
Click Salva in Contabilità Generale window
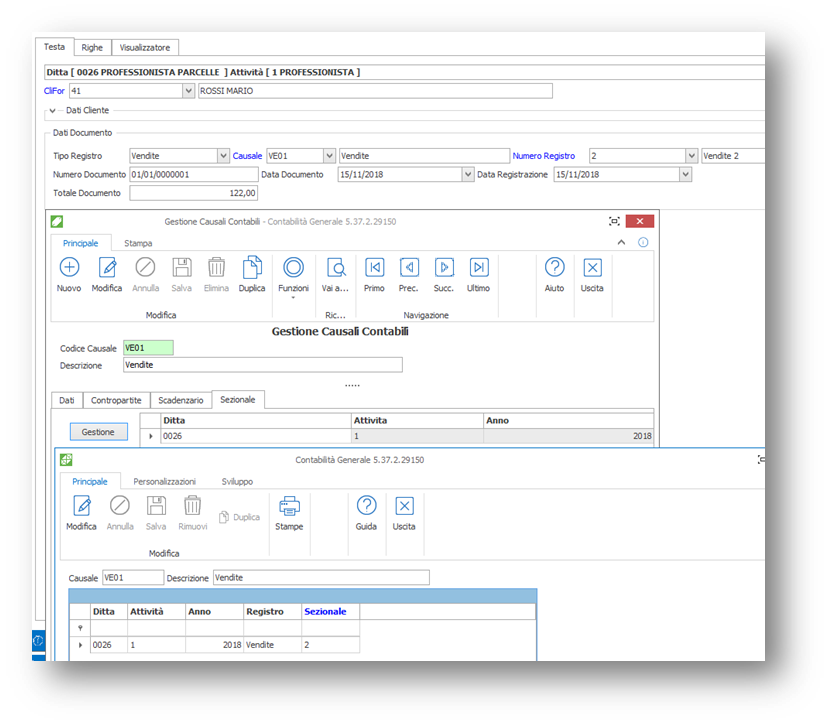156,506
